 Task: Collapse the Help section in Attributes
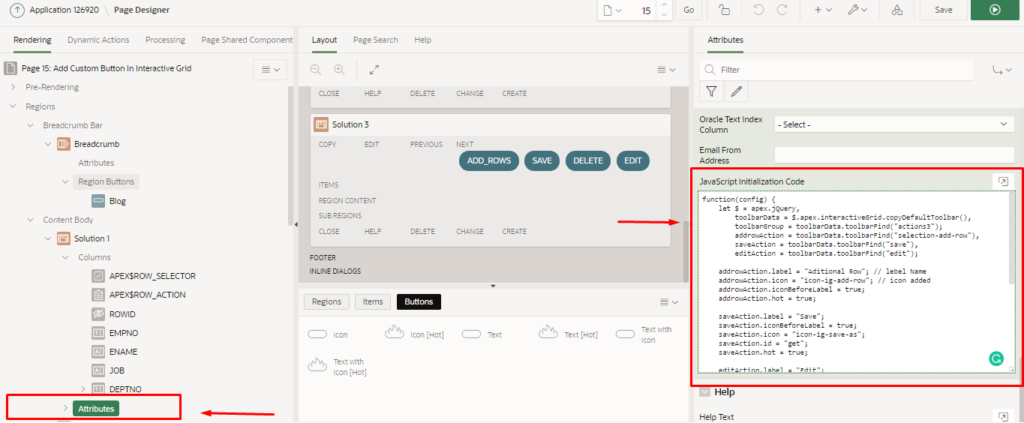tap(704, 392)
